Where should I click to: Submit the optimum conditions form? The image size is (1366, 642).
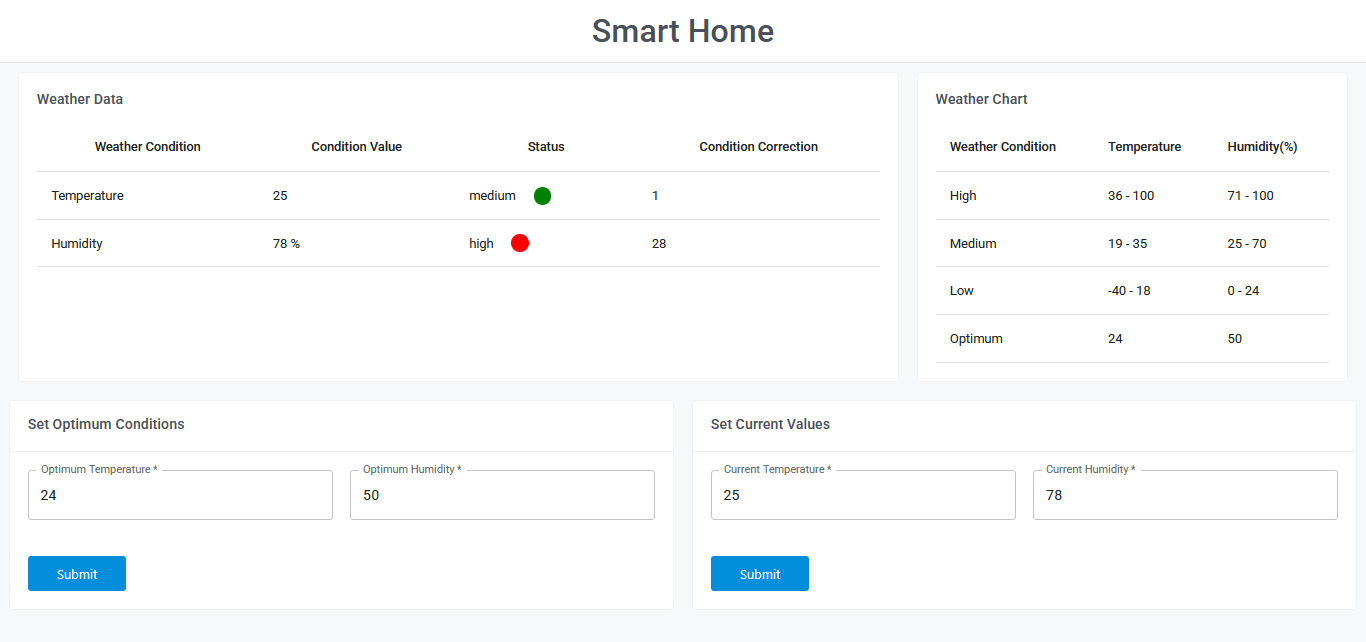pyautogui.click(x=77, y=574)
